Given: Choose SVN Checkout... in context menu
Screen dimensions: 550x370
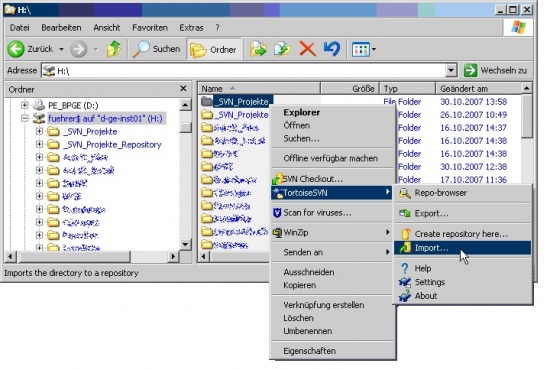Looking at the screenshot, I should tap(333, 179).
